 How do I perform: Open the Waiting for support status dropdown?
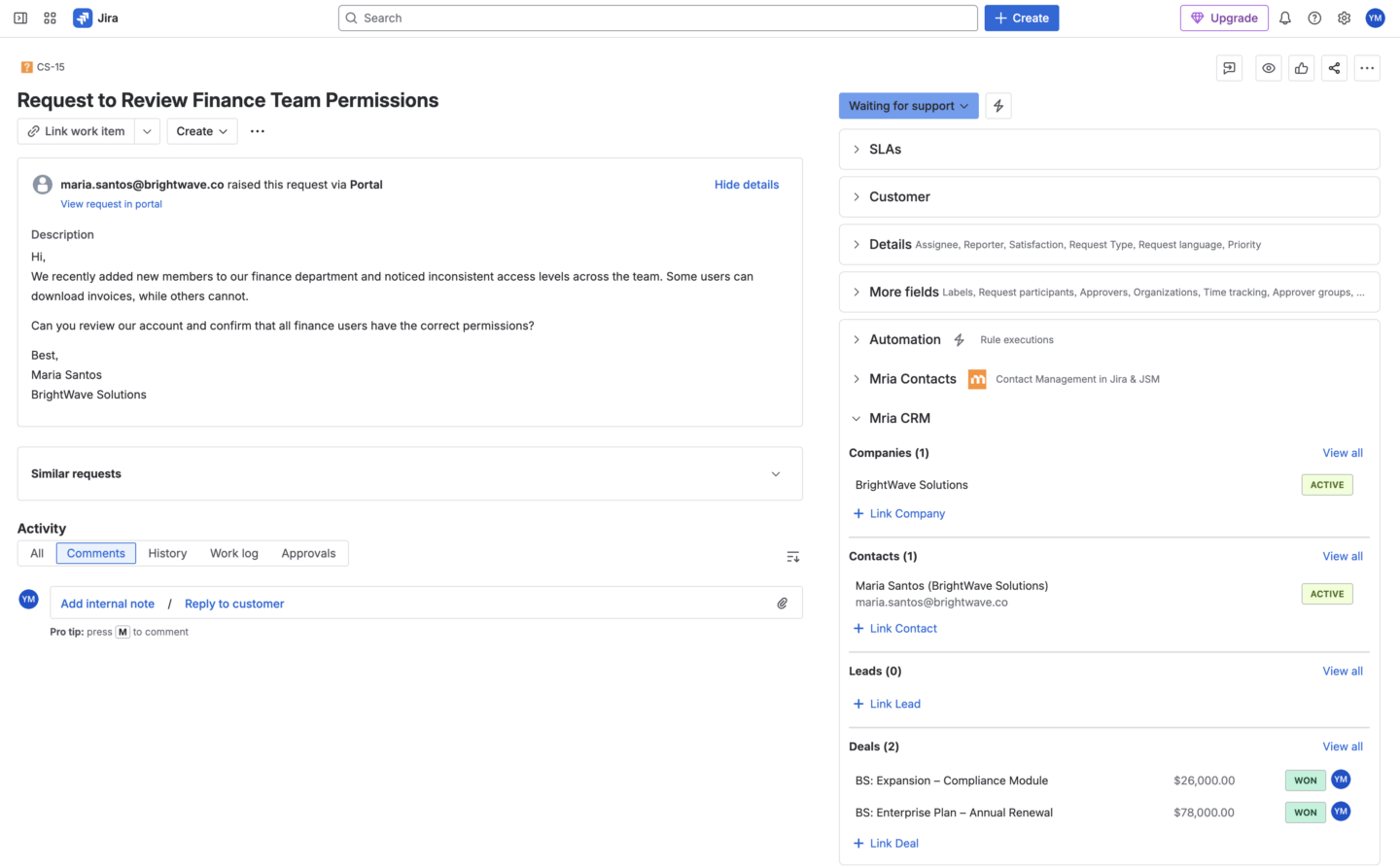[908, 105]
